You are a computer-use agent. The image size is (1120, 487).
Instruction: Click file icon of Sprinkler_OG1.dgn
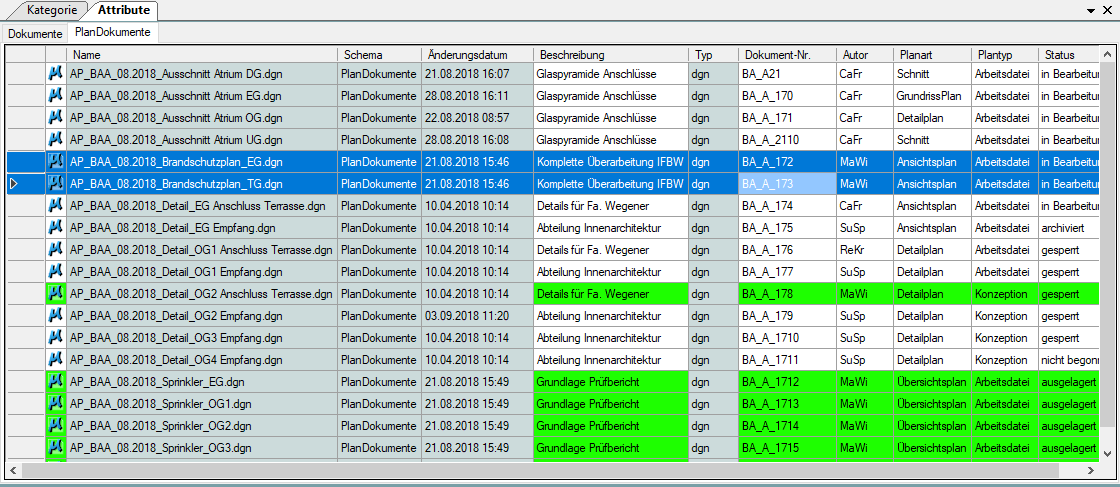56,404
